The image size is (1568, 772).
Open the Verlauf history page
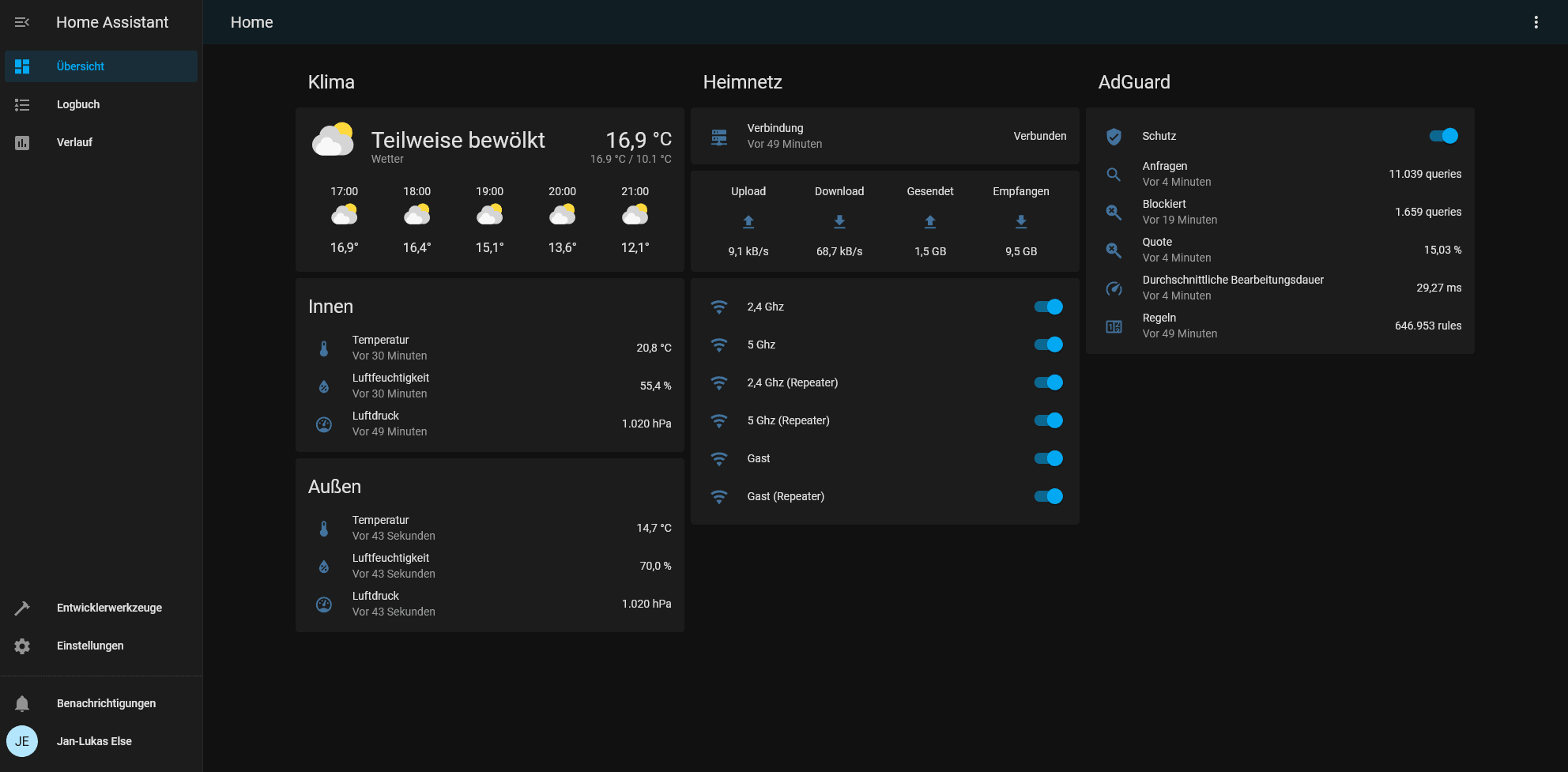(x=101, y=142)
